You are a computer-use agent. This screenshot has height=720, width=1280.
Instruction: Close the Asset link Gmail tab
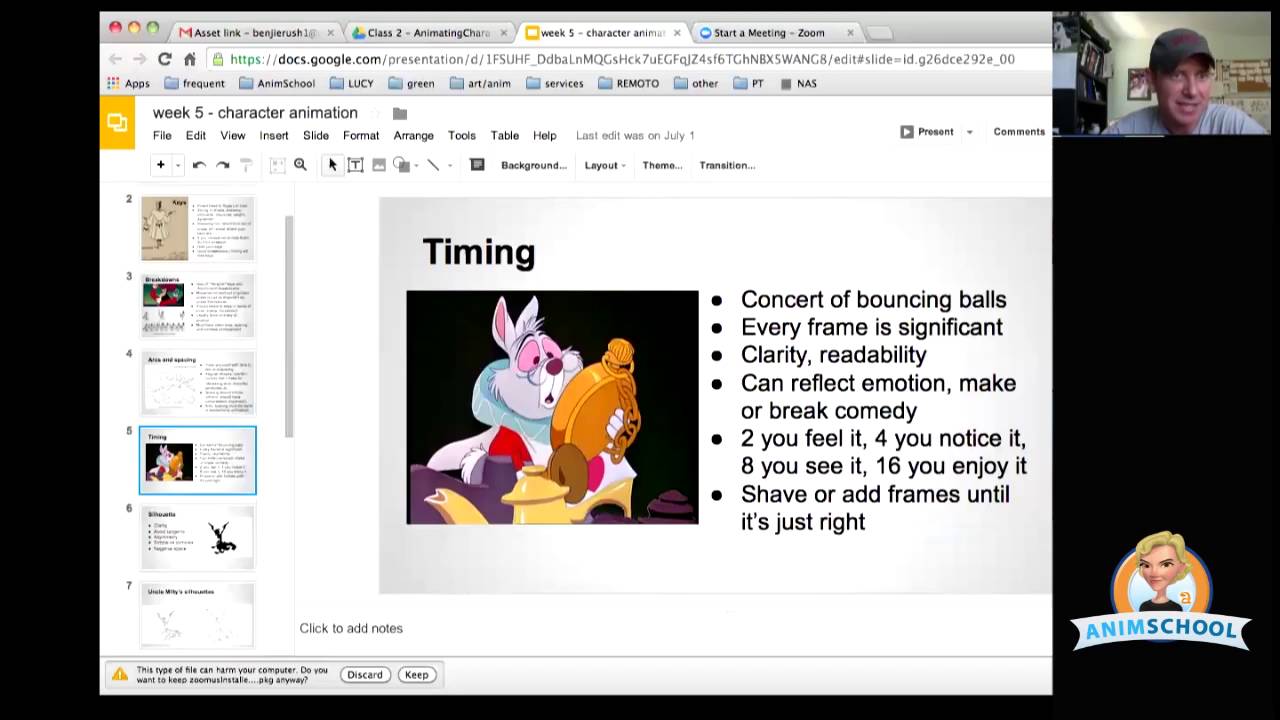[x=331, y=33]
